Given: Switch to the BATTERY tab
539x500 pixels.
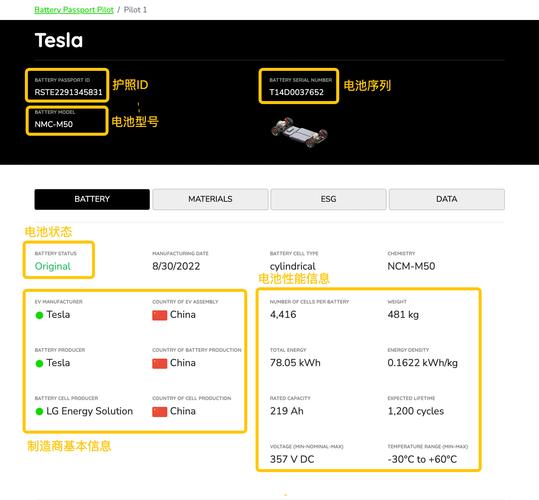Looking at the screenshot, I should [x=92, y=199].
